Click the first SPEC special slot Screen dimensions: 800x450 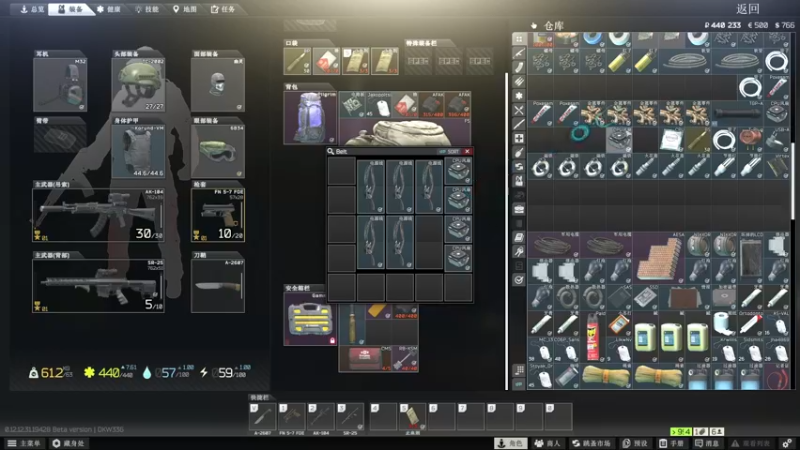418,61
